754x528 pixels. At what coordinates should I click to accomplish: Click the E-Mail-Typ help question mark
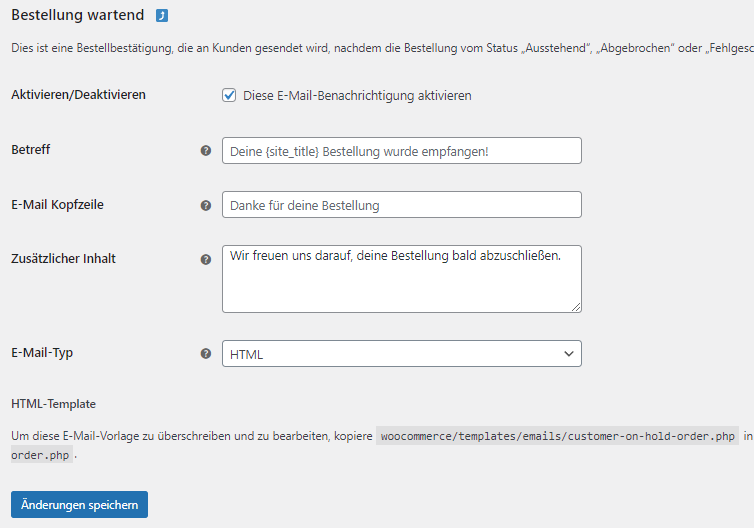tap(206, 353)
